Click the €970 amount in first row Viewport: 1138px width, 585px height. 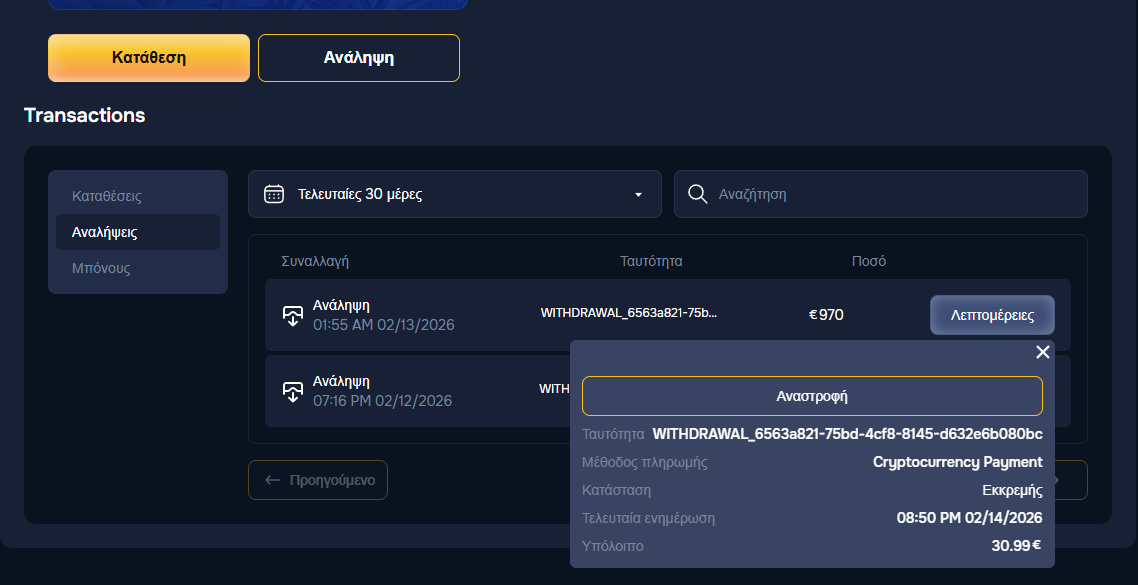pyautogui.click(x=826, y=315)
